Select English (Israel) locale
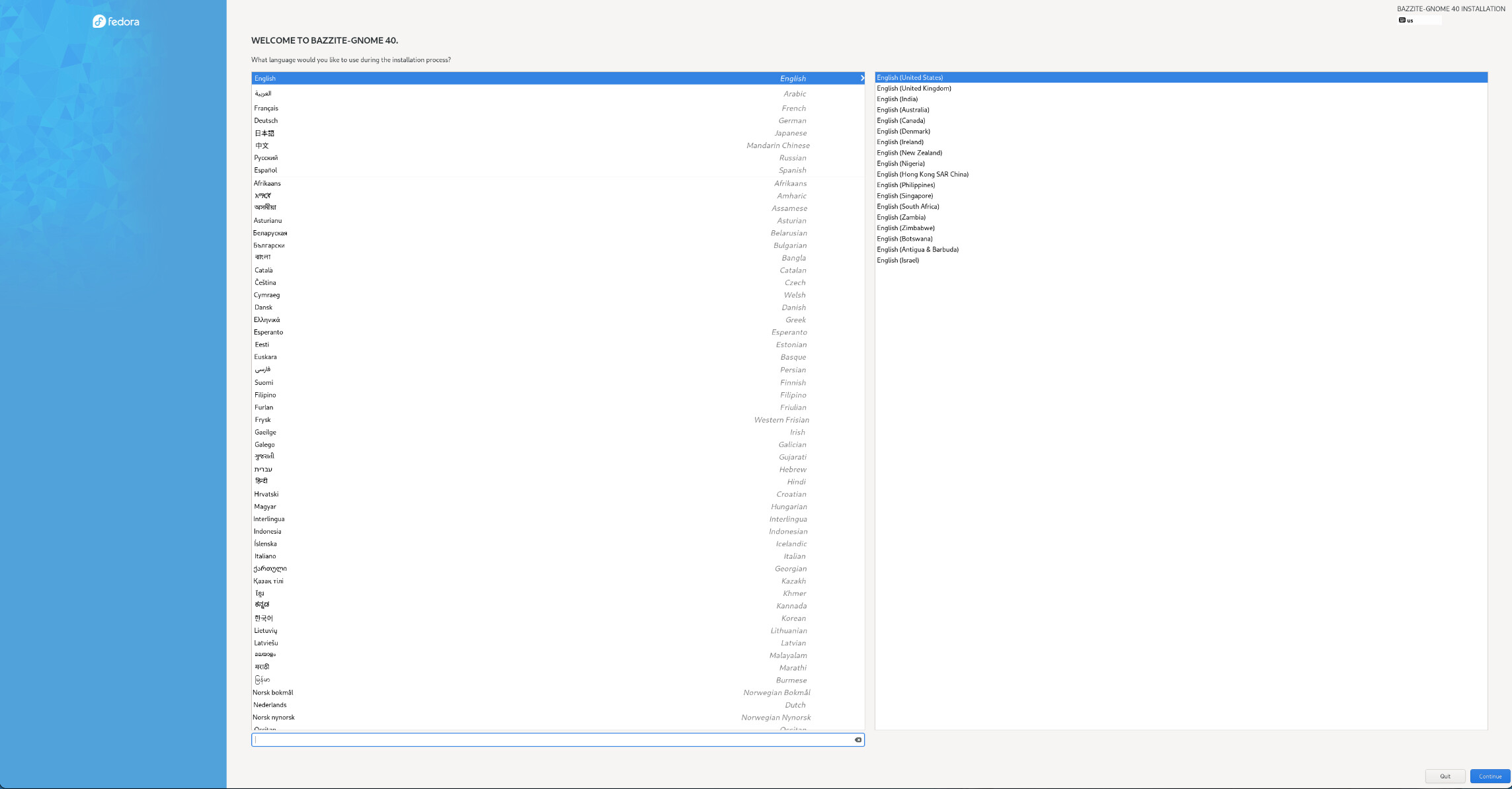The width and height of the screenshot is (1512, 789). (1181, 260)
